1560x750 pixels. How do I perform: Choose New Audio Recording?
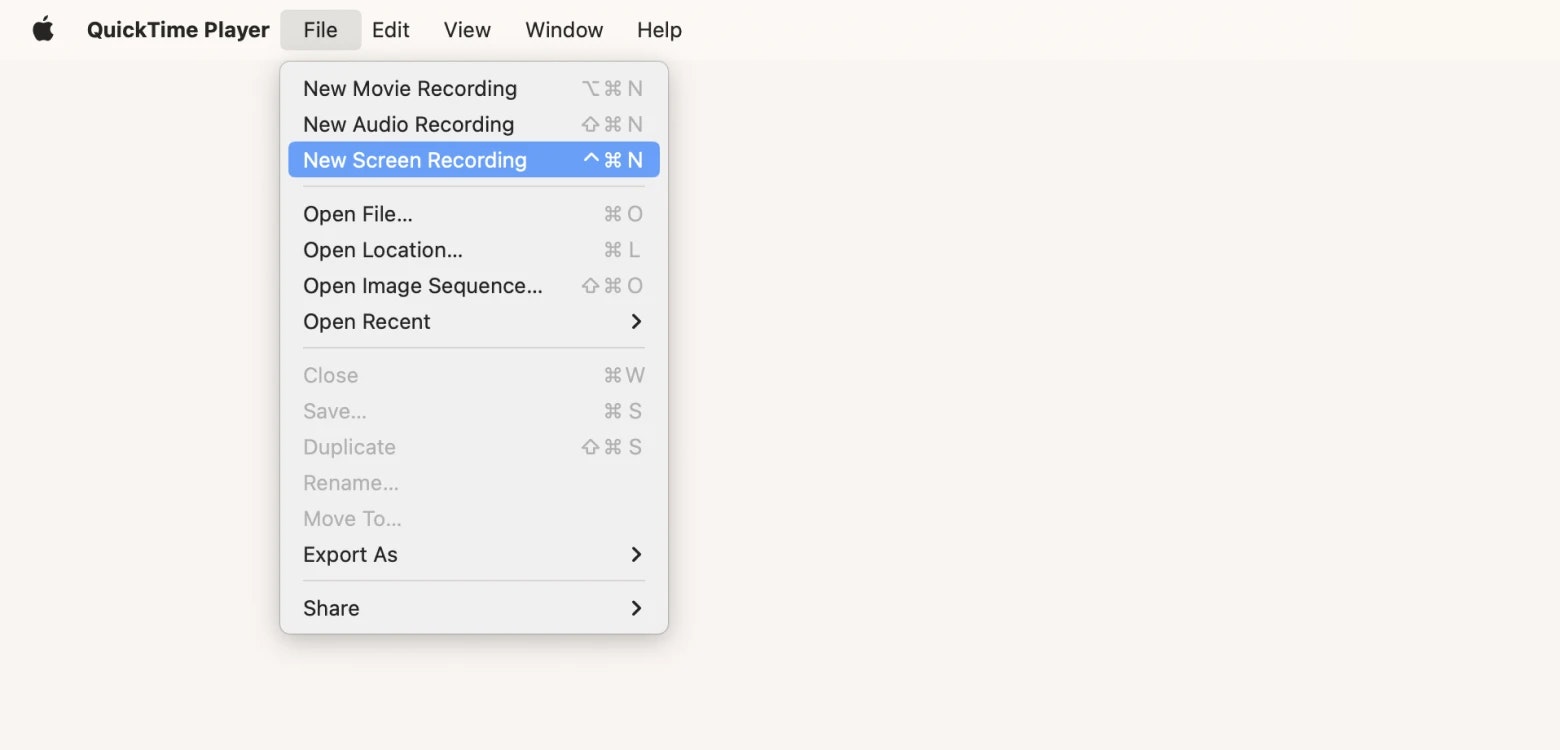[x=474, y=124]
